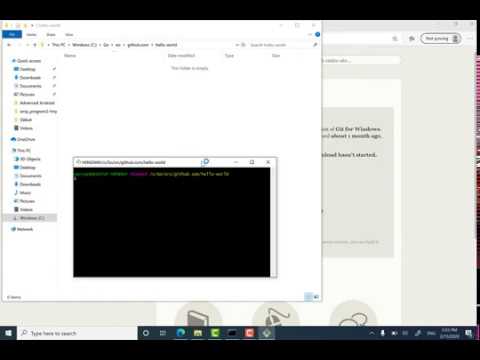
Task: Select 'Go' in address breadcrumb
Action: (x=106, y=45)
